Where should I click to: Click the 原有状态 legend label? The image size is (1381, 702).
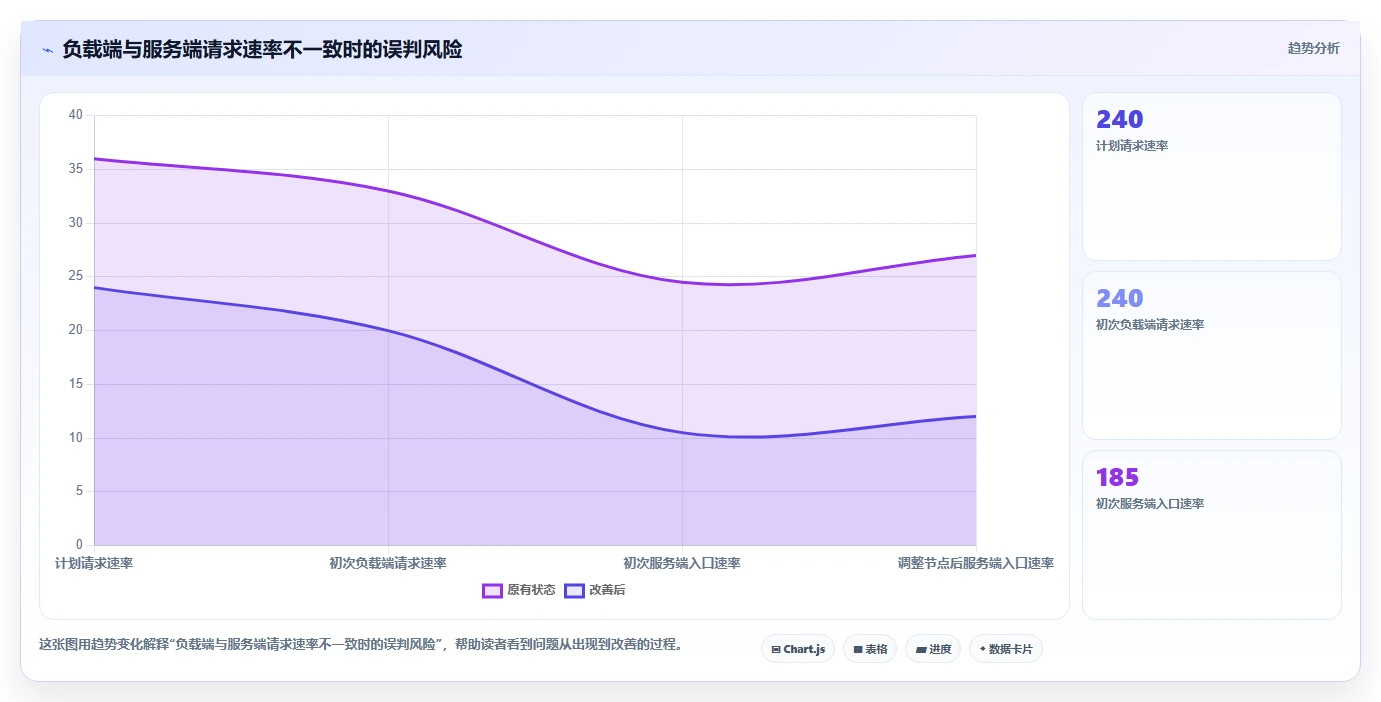click(x=531, y=591)
